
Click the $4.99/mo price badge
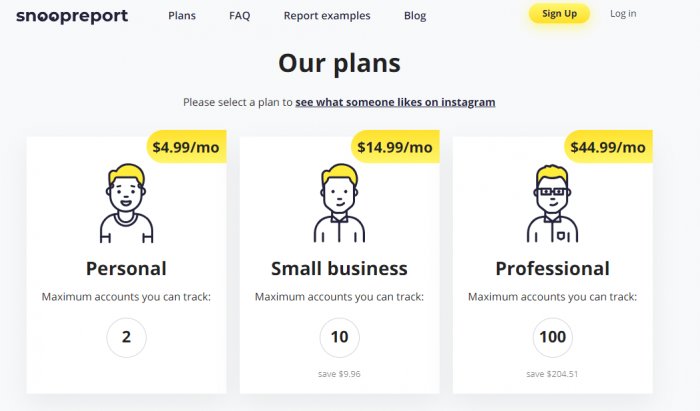pos(187,147)
